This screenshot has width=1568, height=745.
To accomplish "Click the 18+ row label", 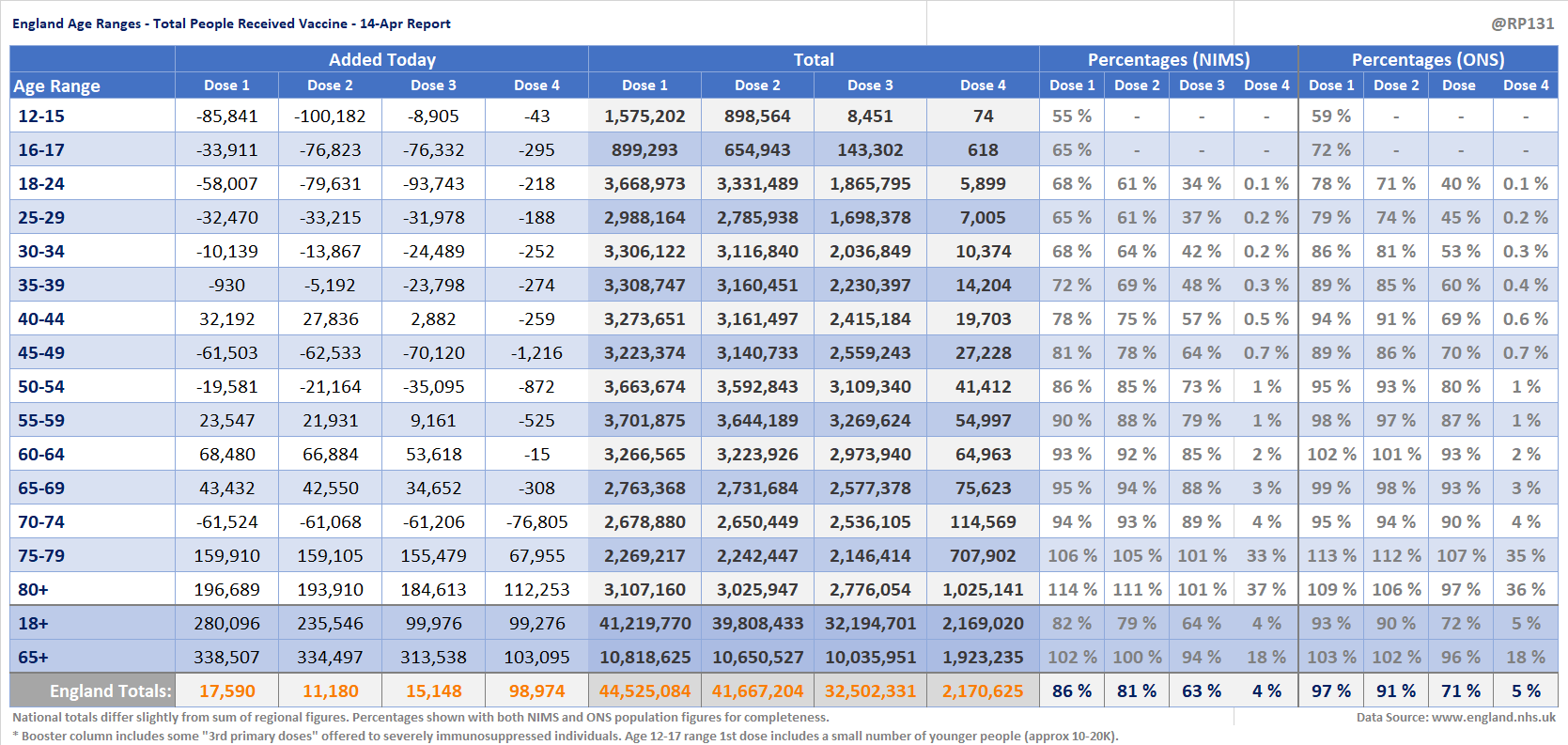I will 33,623.
